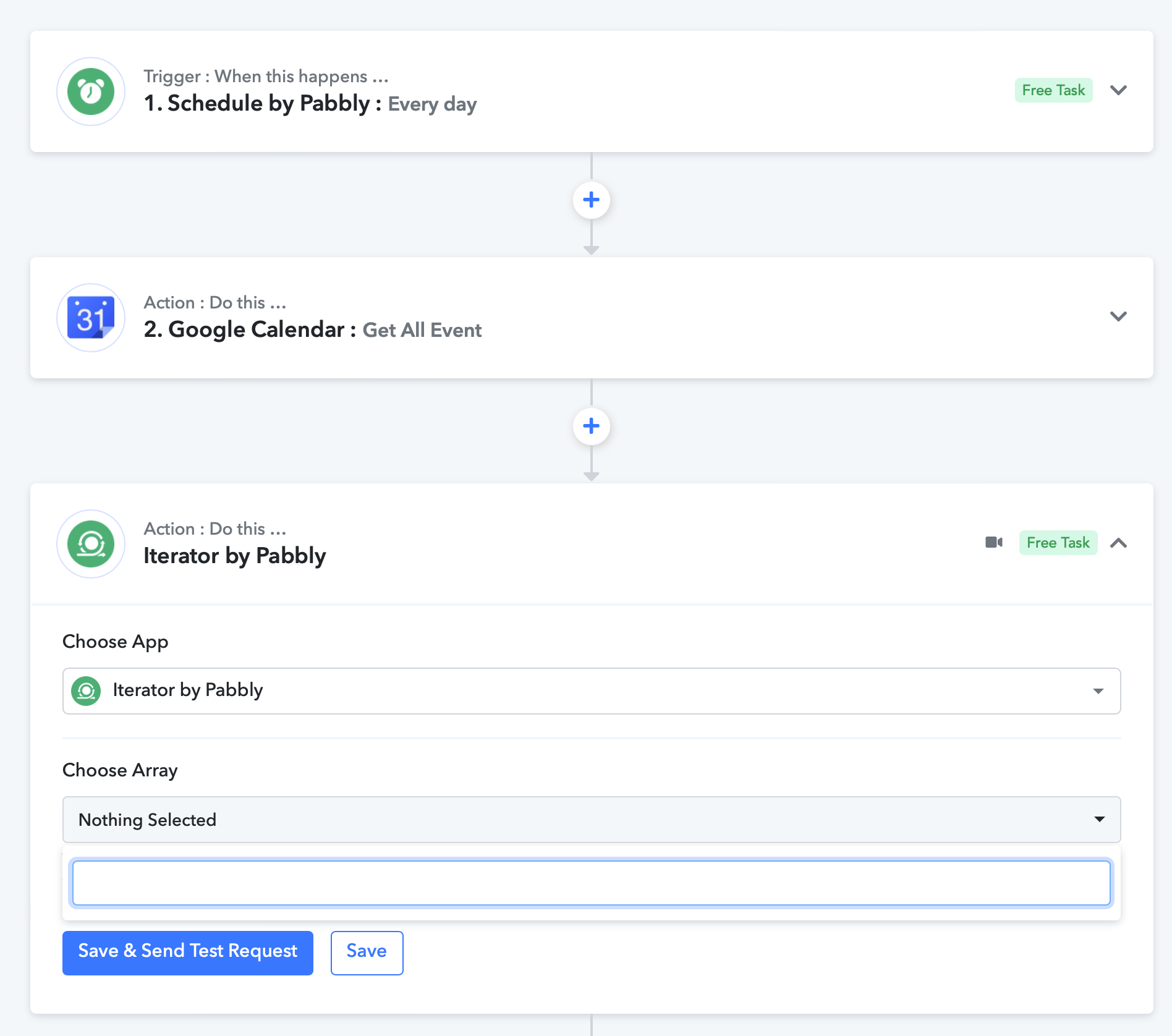
Task: Add step between Google Calendar and Iterator
Action: pos(592,426)
